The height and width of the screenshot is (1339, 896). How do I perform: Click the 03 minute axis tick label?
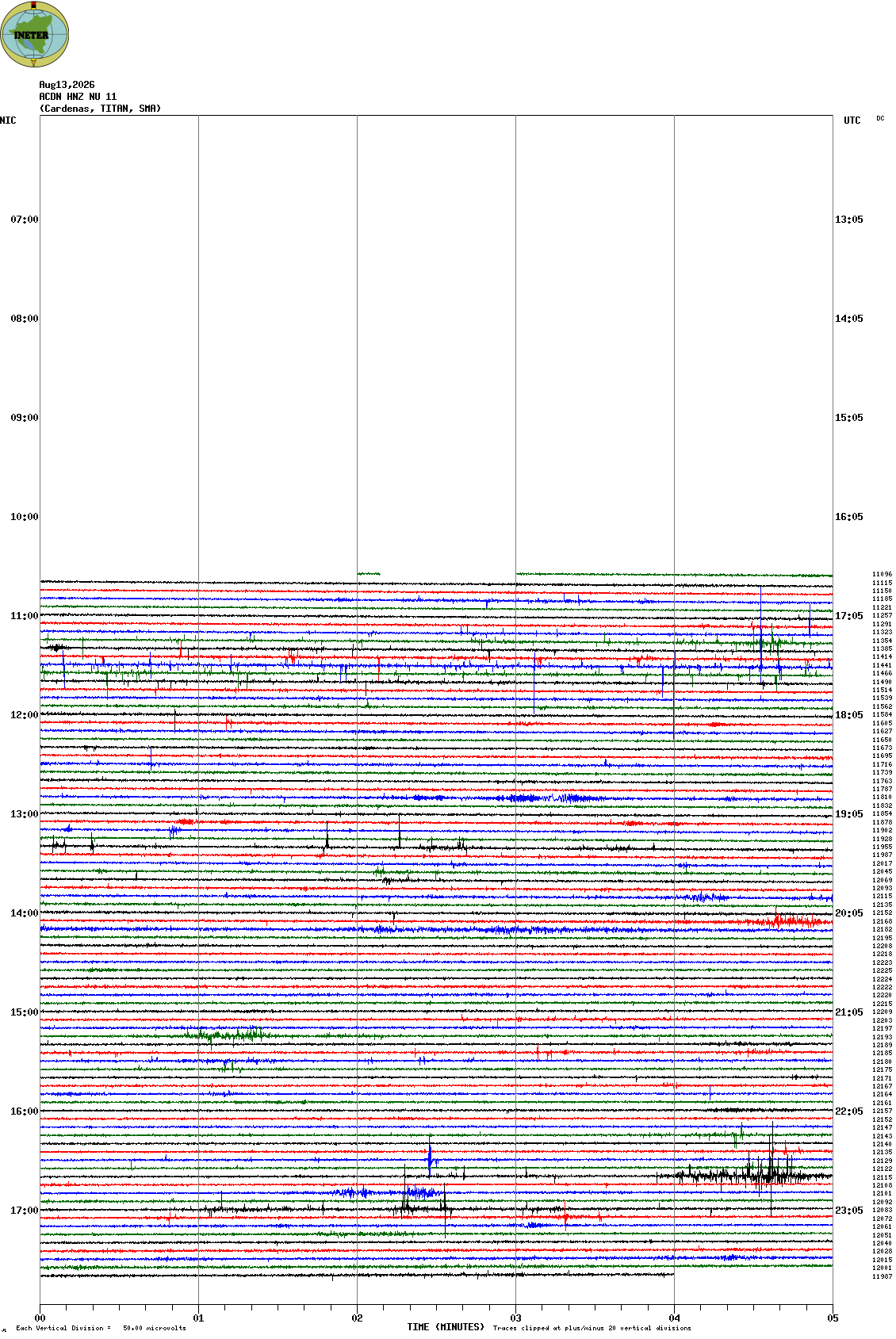[x=516, y=1318]
